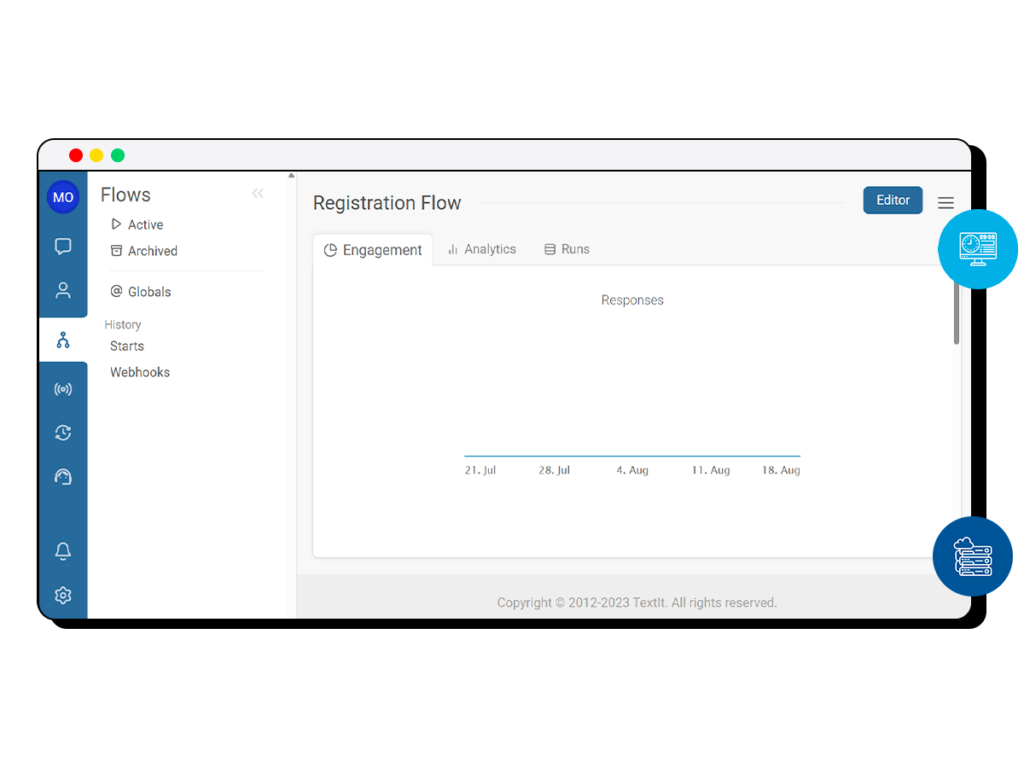
Task: Open the messages chat icon
Action: point(63,246)
